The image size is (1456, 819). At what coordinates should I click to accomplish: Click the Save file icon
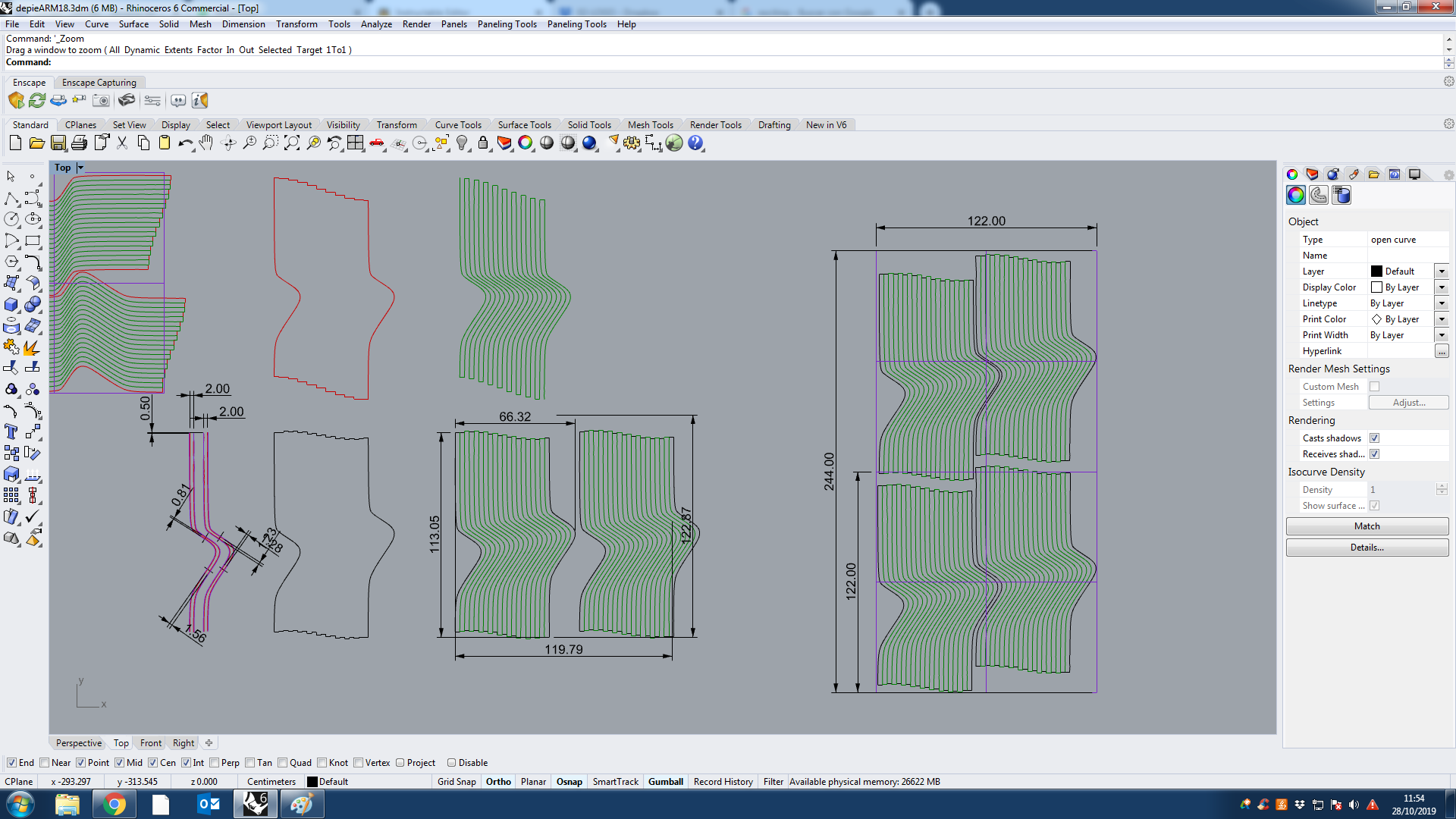click(x=58, y=143)
